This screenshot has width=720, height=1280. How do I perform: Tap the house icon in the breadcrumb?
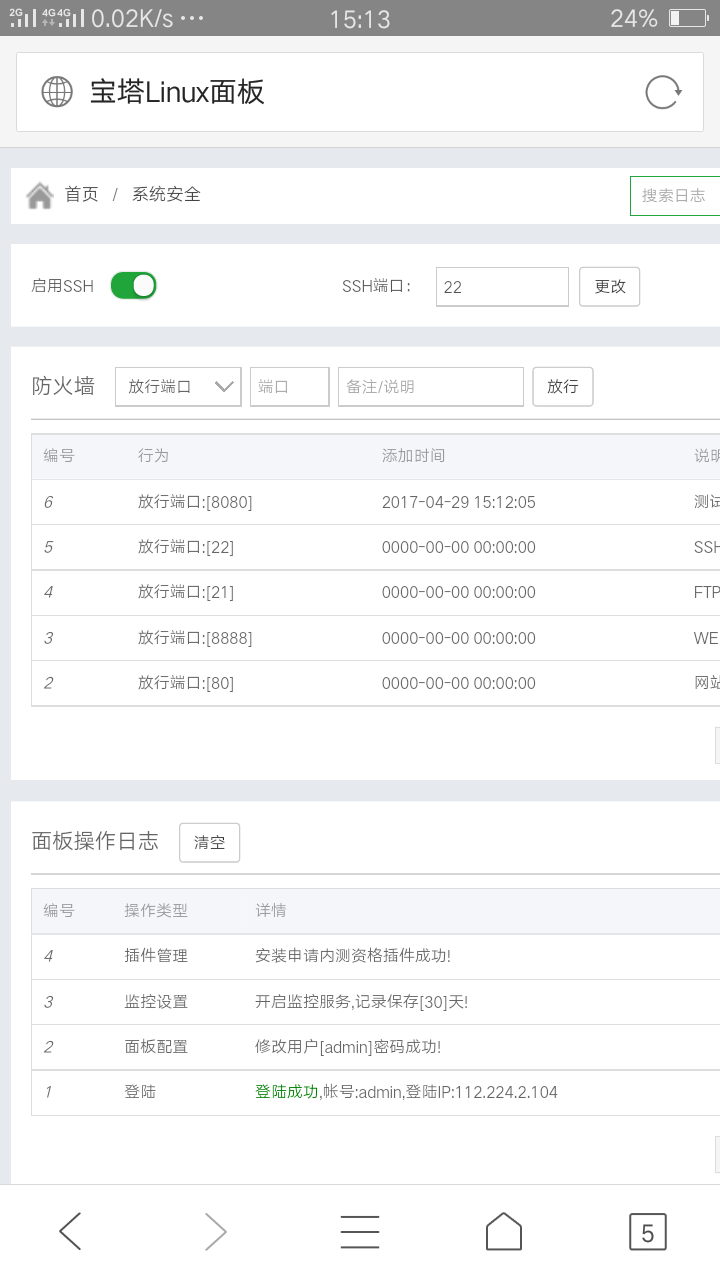(x=40, y=195)
